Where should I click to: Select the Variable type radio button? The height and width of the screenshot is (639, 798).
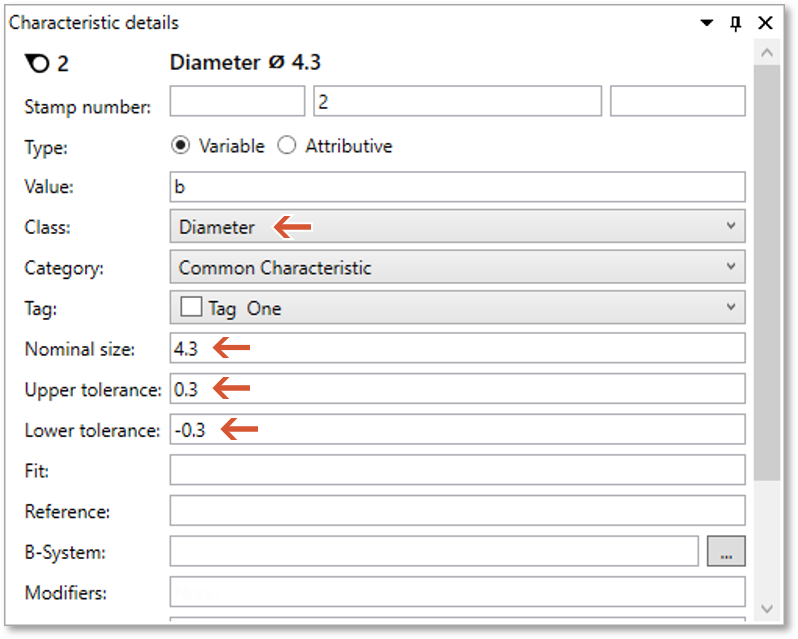coord(180,146)
